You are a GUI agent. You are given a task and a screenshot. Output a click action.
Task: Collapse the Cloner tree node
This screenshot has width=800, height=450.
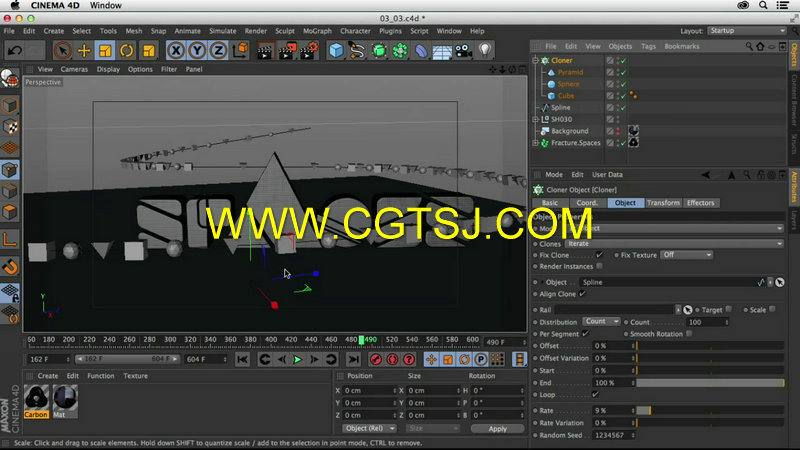tap(535, 60)
